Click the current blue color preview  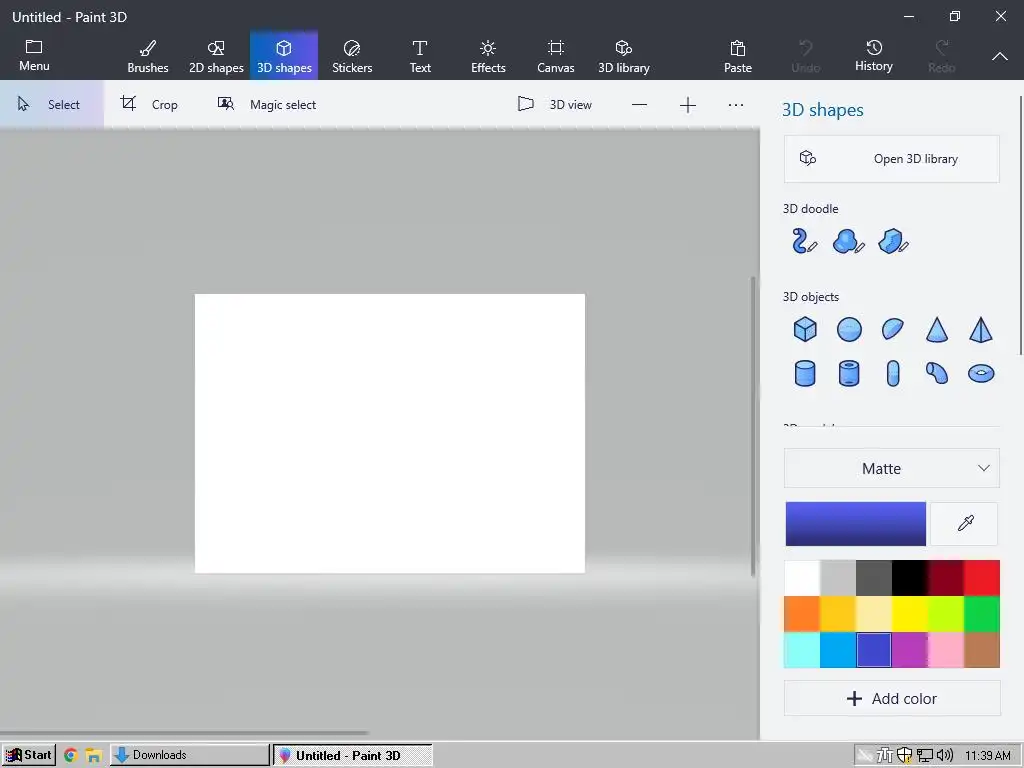pyautogui.click(x=856, y=524)
